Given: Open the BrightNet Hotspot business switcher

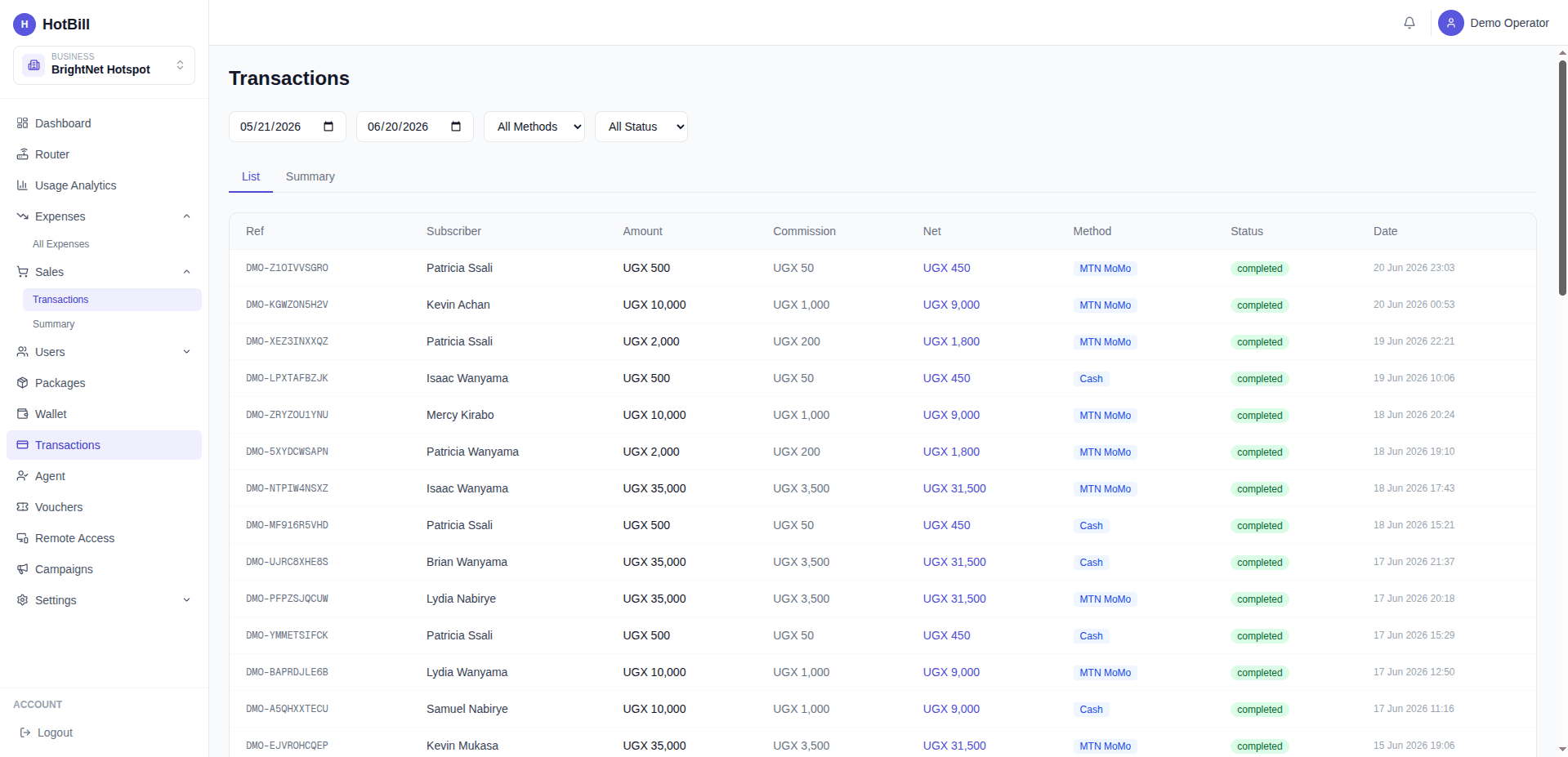Looking at the screenshot, I should tap(104, 65).
